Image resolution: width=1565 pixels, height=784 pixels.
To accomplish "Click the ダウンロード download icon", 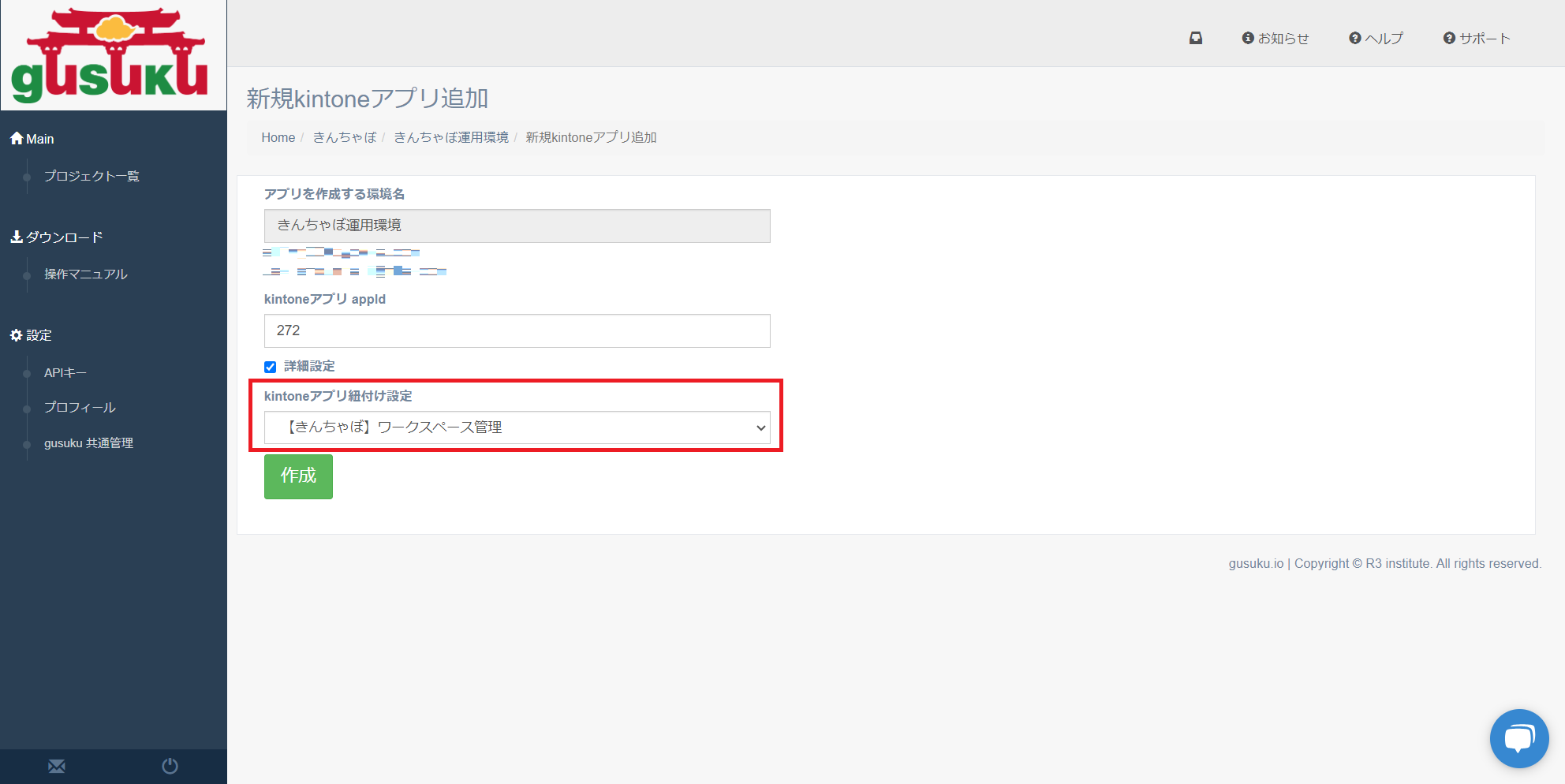I will point(17,237).
